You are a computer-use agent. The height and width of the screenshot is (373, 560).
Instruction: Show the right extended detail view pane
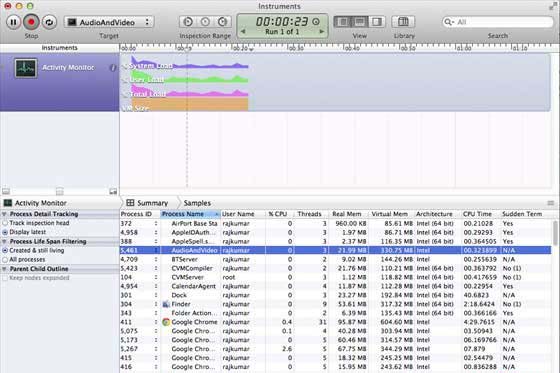coord(377,22)
